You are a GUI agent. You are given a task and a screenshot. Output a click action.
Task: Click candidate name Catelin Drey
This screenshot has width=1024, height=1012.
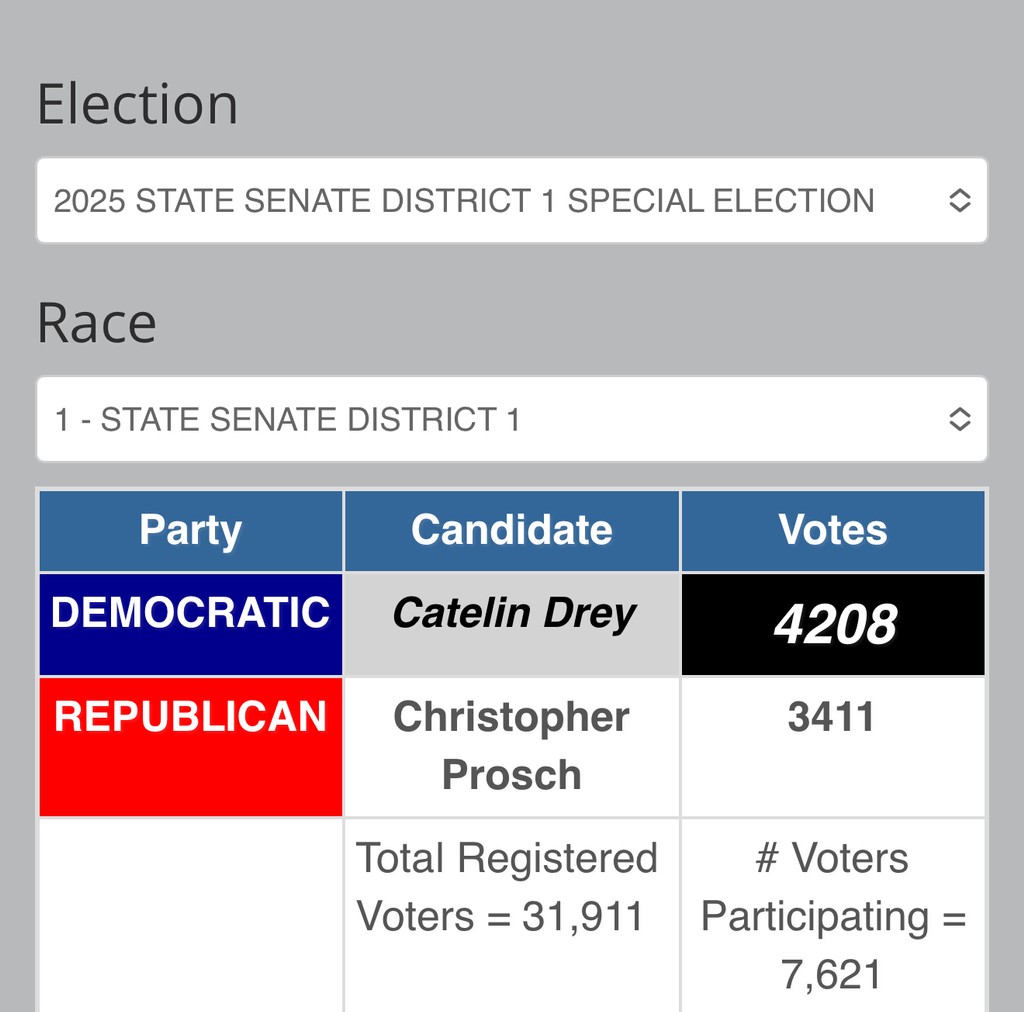514,614
